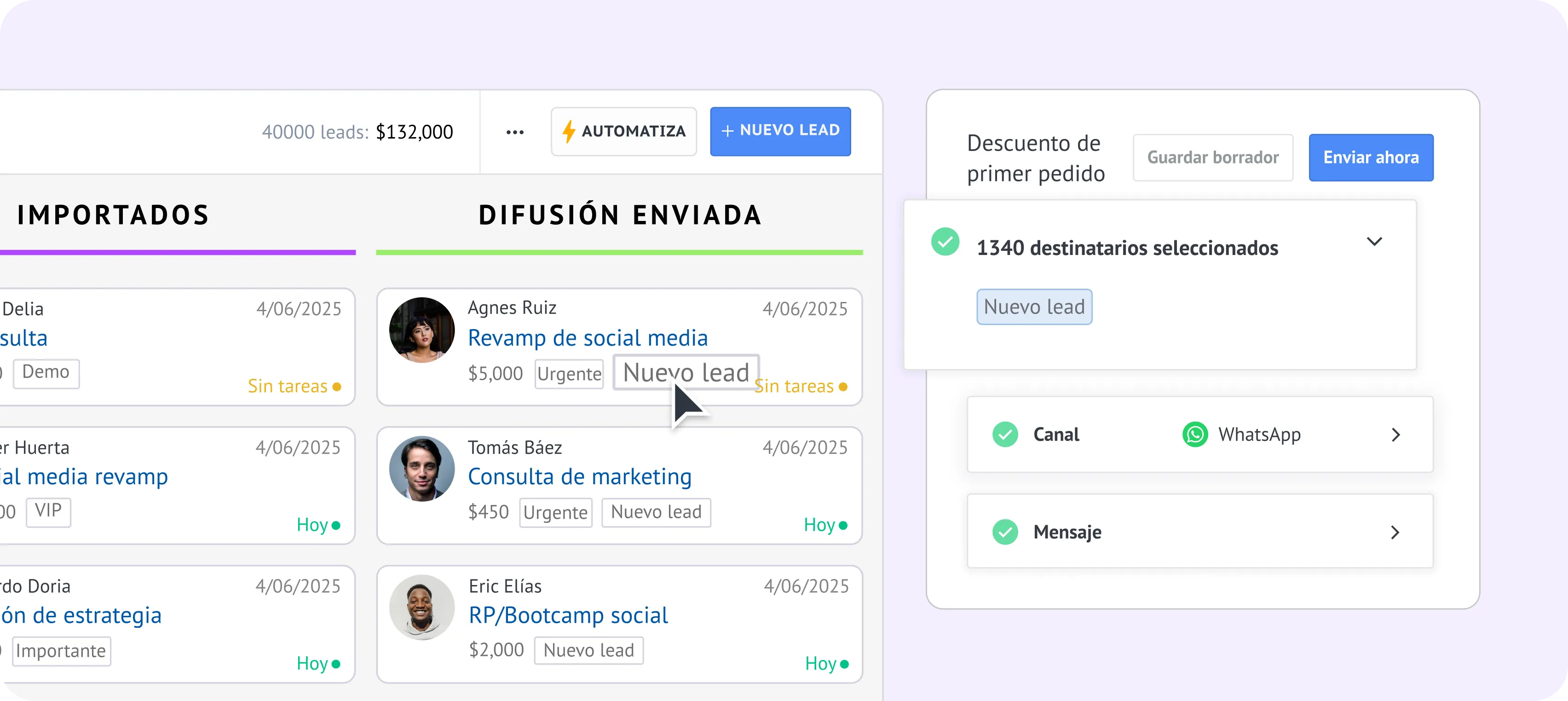Image resolution: width=1568 pixels, height=701 pixels.
Task: Expand the Mensaje row arrow
Action: coord(1395,532)
